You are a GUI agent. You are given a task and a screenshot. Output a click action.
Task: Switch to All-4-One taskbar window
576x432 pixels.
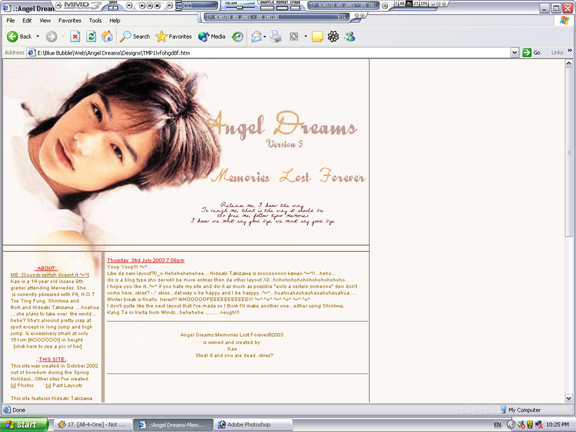[93, 425]
